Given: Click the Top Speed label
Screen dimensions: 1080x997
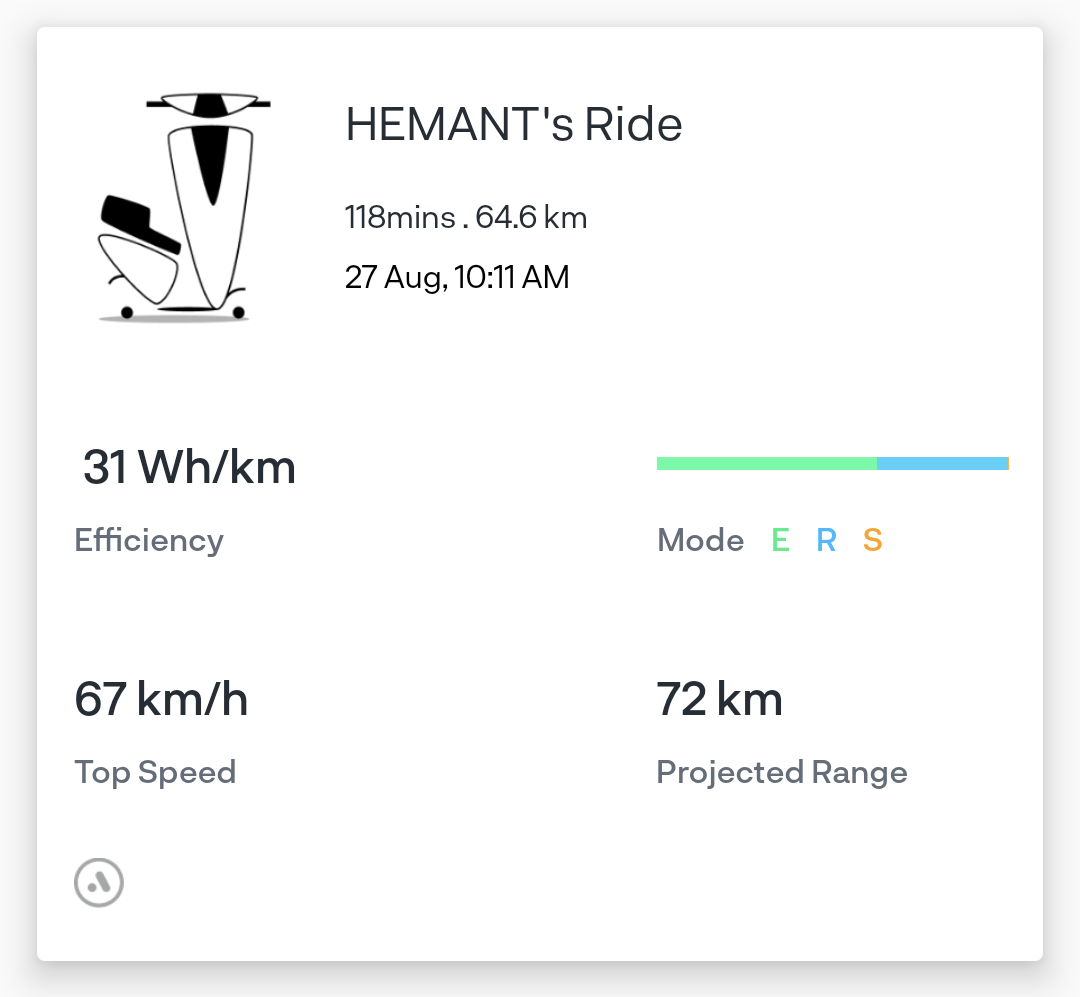Looking at the screenshot, I should (x=155, y=772).
